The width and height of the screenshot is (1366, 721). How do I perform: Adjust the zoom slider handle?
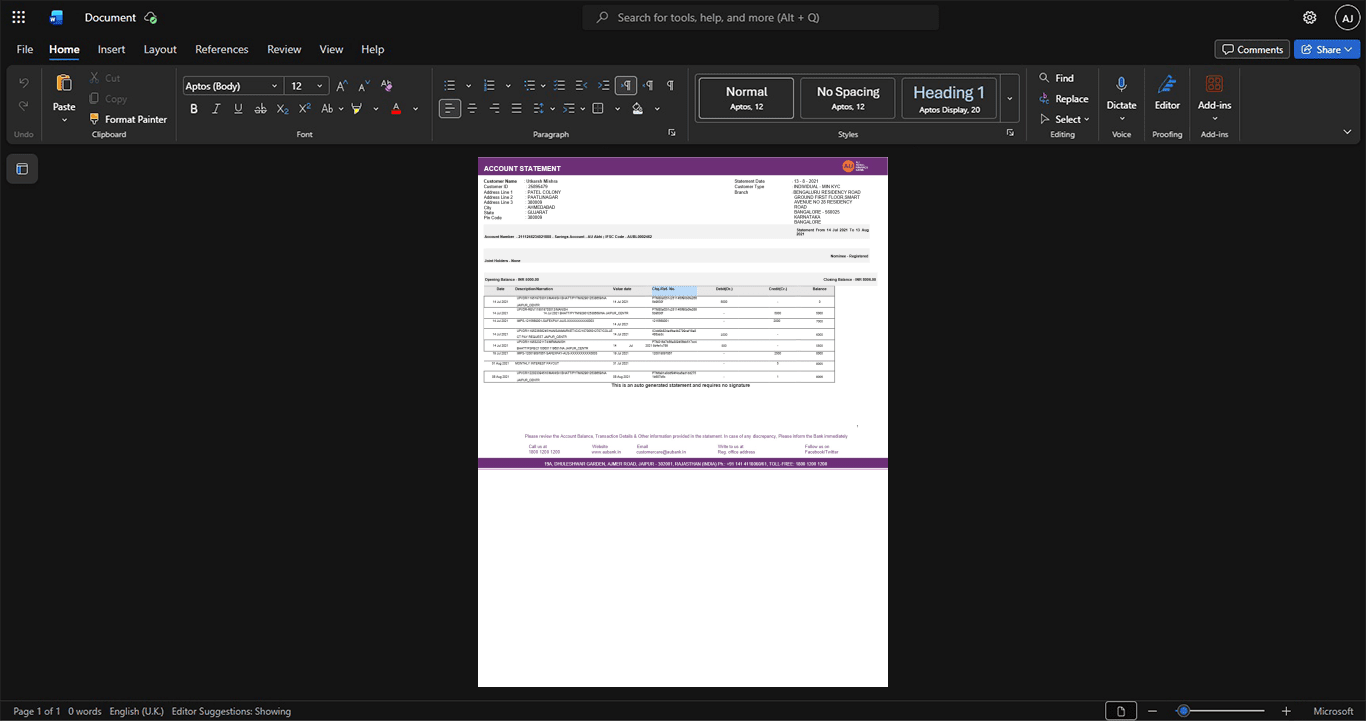1183,711
